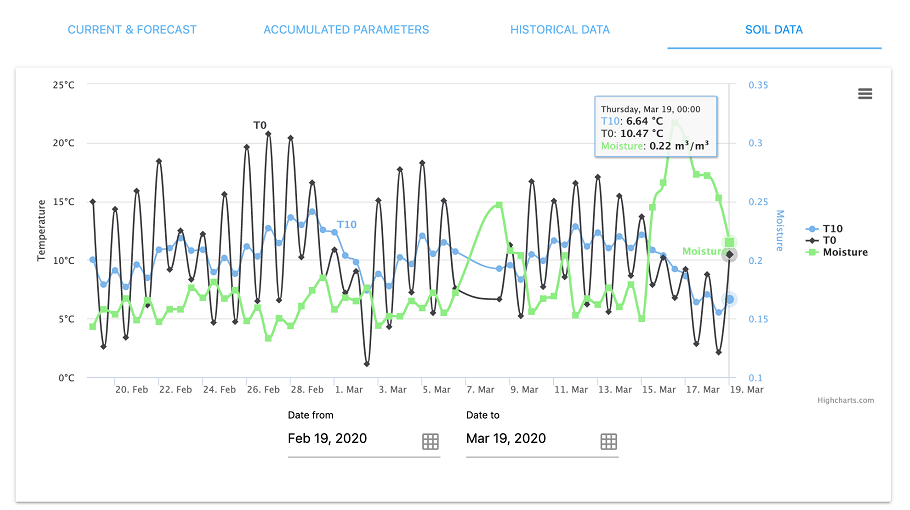Click the highlighted Moisture point on Mar 19
The image size is (910, 510).
(x=729, y=242)
